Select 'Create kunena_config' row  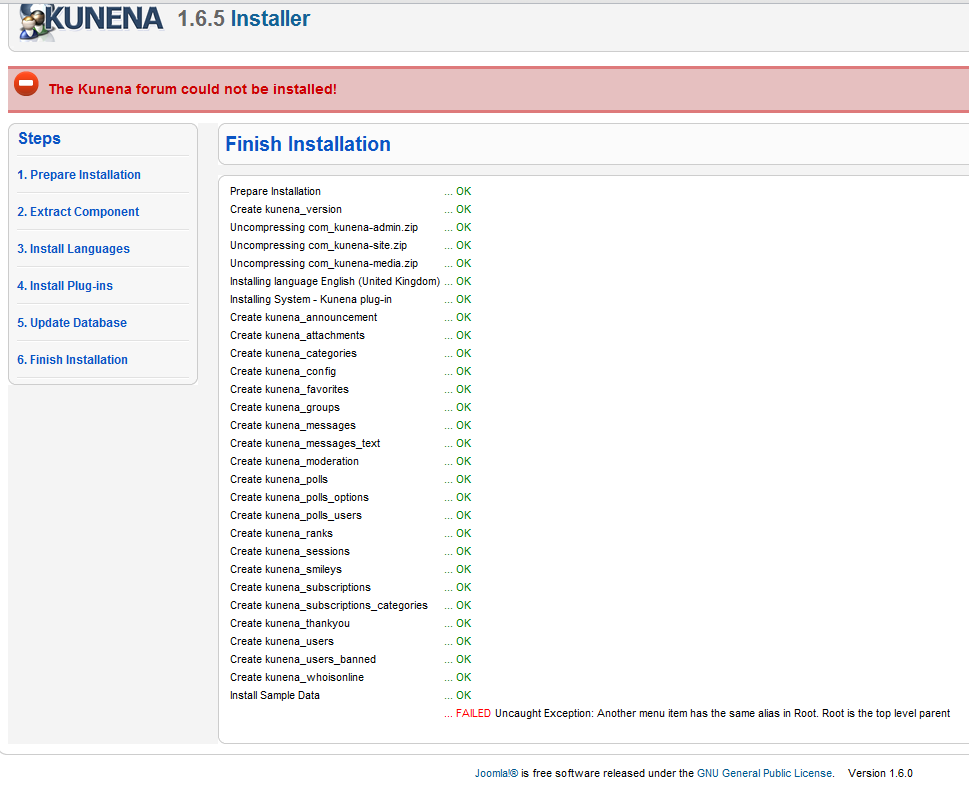point(350,371)
